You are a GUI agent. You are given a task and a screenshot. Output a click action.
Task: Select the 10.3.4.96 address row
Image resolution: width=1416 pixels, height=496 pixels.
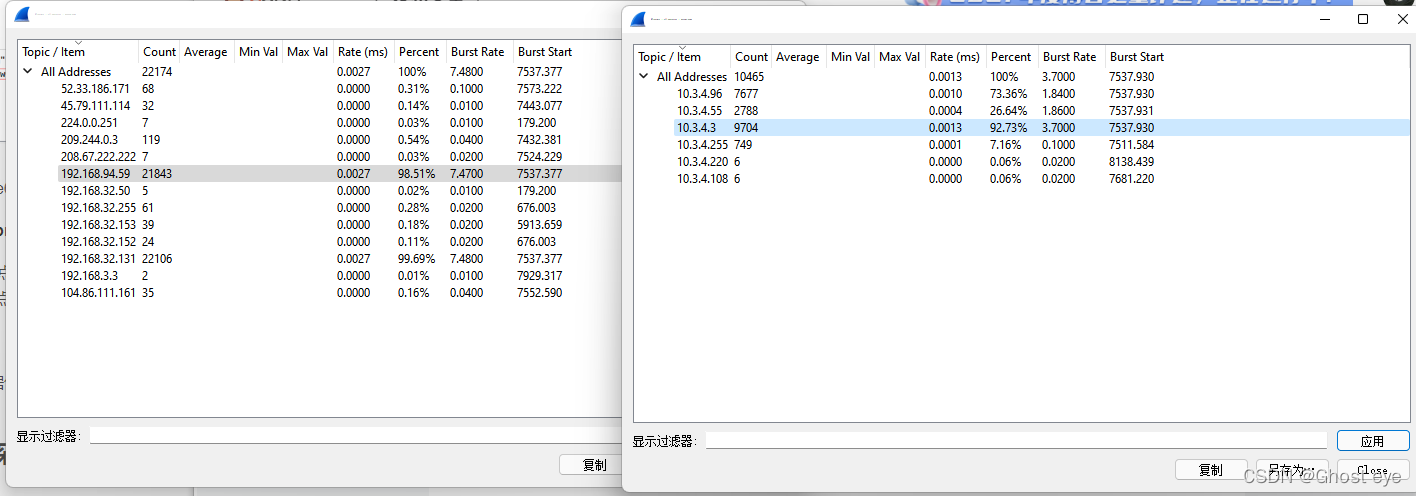698,94
